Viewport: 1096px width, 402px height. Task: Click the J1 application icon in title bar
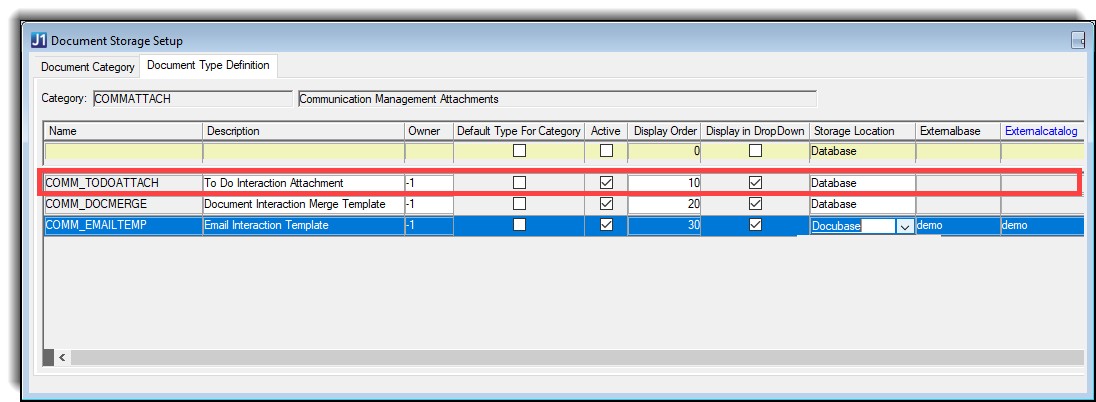39,41
